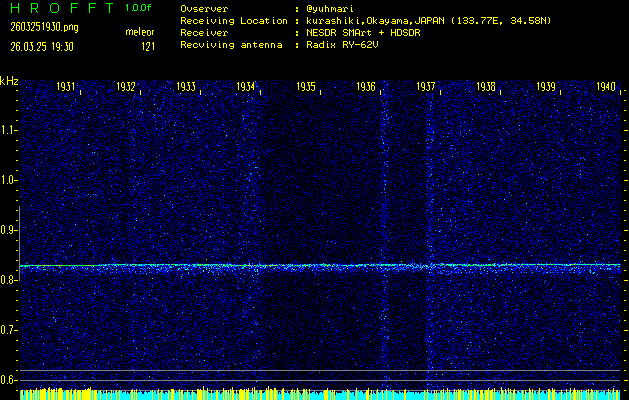Image resolution: width=629 pixels, height=400 pixels.
Task: Select the 0.9 kHz axis label
Action: [x=9, y=230]
